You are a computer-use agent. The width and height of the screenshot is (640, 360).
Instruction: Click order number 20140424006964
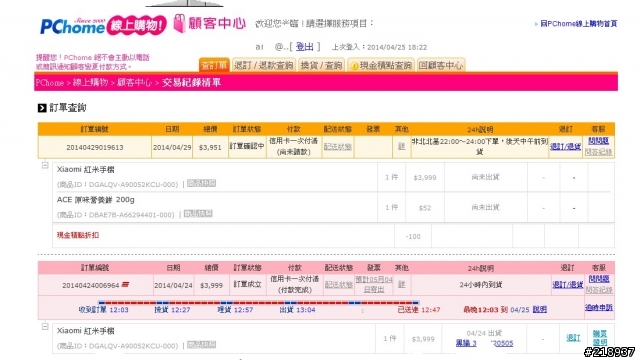[x=91, y=285]
